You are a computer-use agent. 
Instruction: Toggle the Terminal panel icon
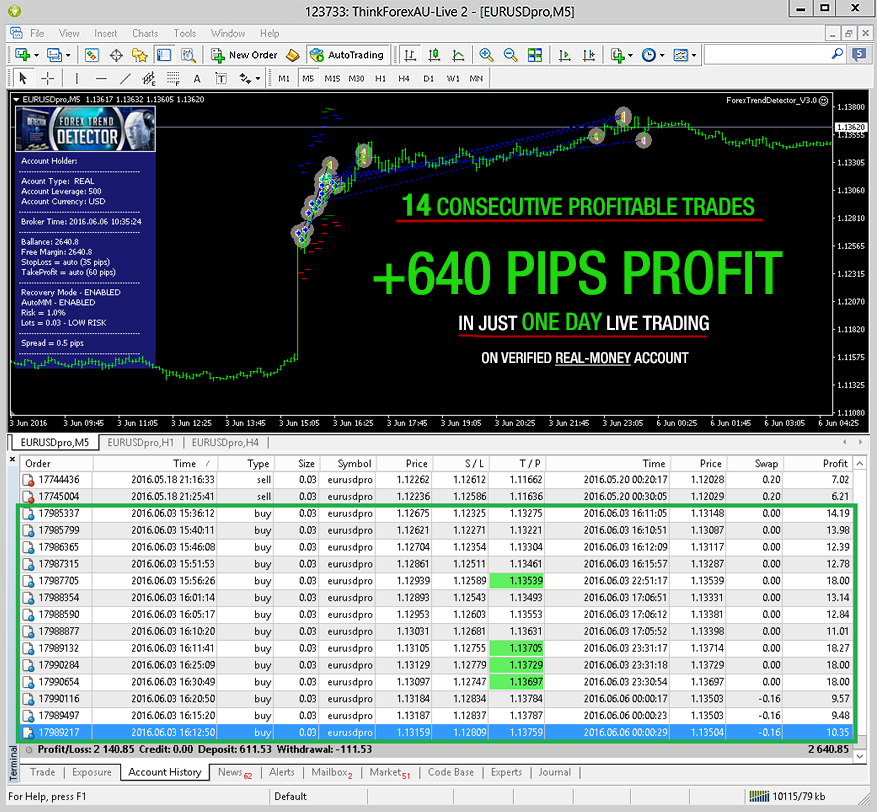click(163, 55)
